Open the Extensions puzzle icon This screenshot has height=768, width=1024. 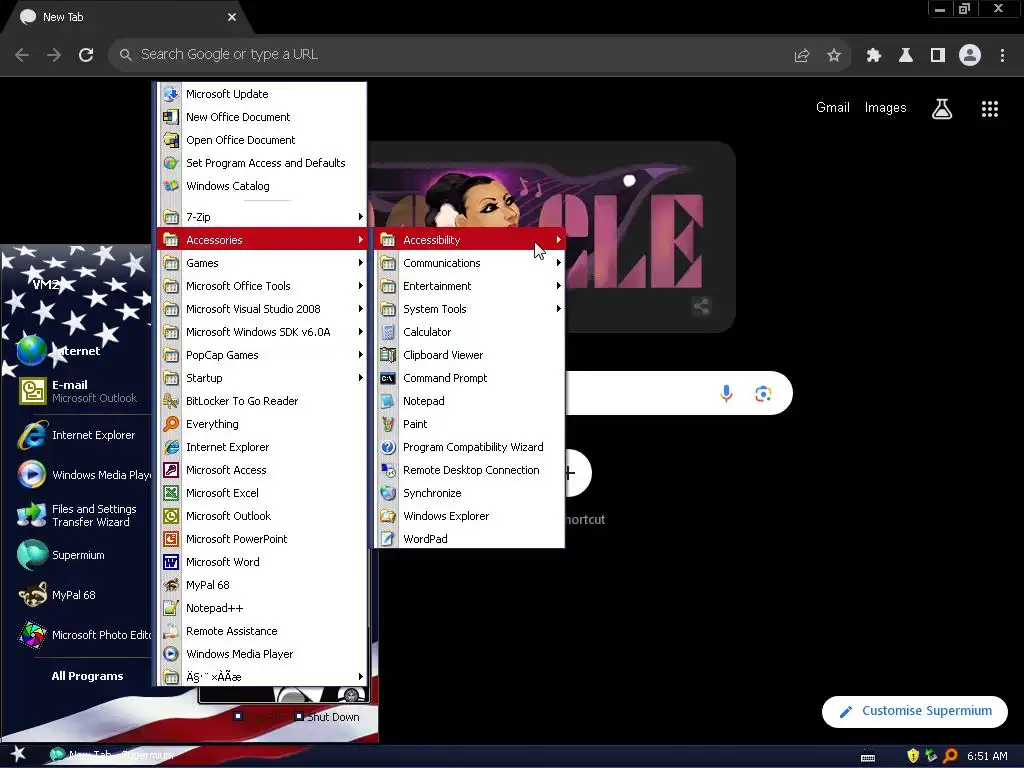(x=874, y=56)
